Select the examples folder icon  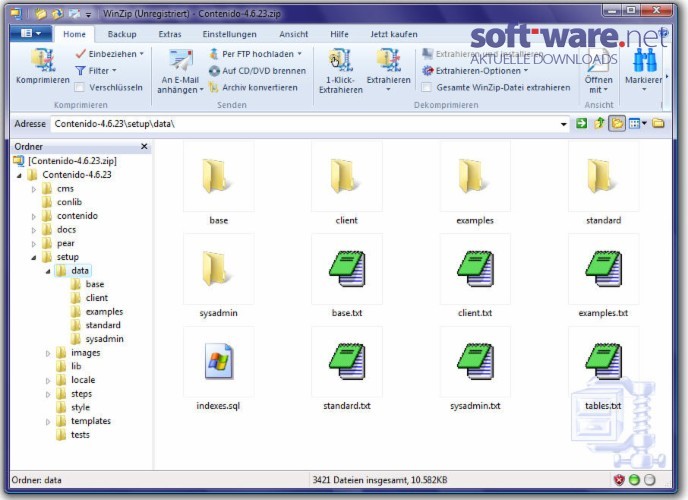pos(474,176)
